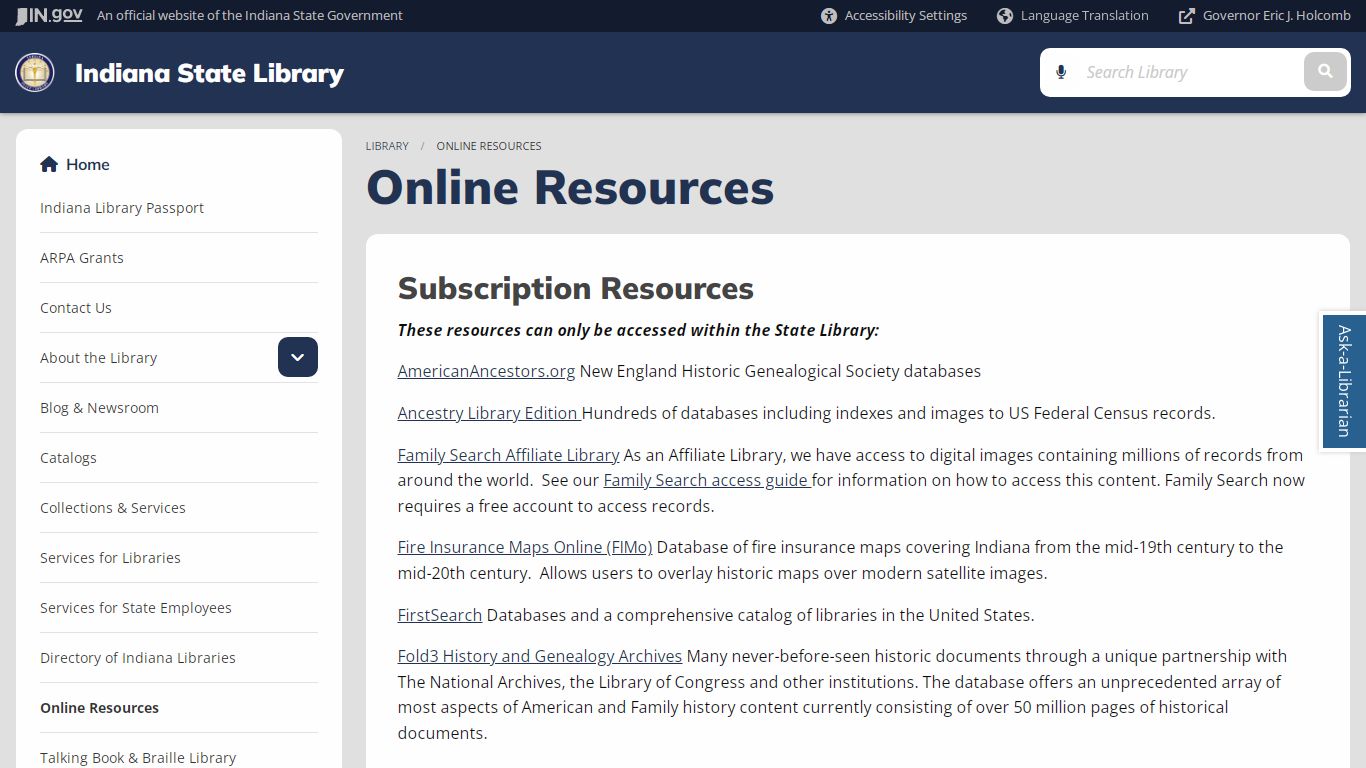Open Services for State Employees
The height and width of the screenshot is (768, 1366).
[x=136, y=608]
